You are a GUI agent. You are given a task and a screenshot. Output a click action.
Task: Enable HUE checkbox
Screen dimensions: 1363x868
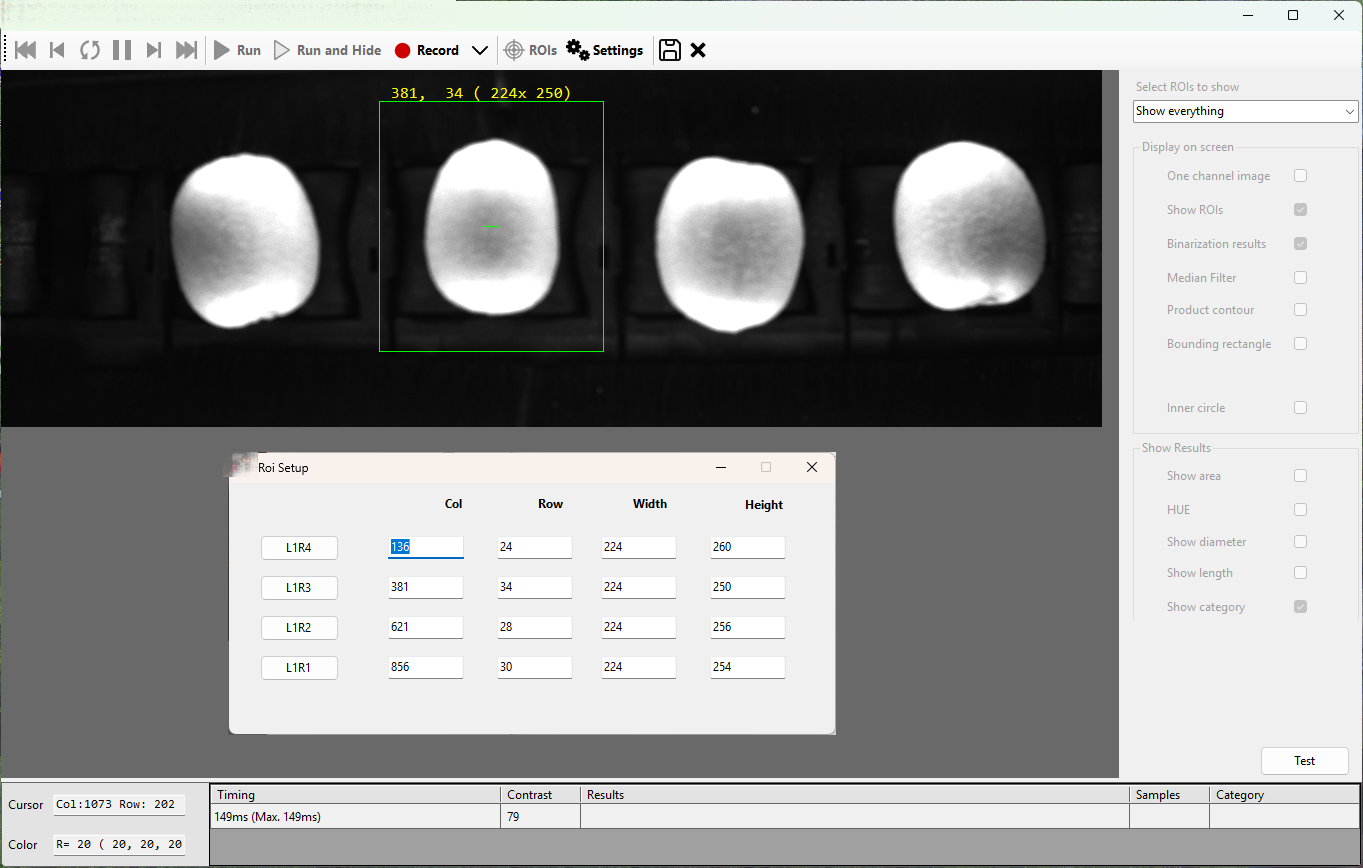[1300, 510]
